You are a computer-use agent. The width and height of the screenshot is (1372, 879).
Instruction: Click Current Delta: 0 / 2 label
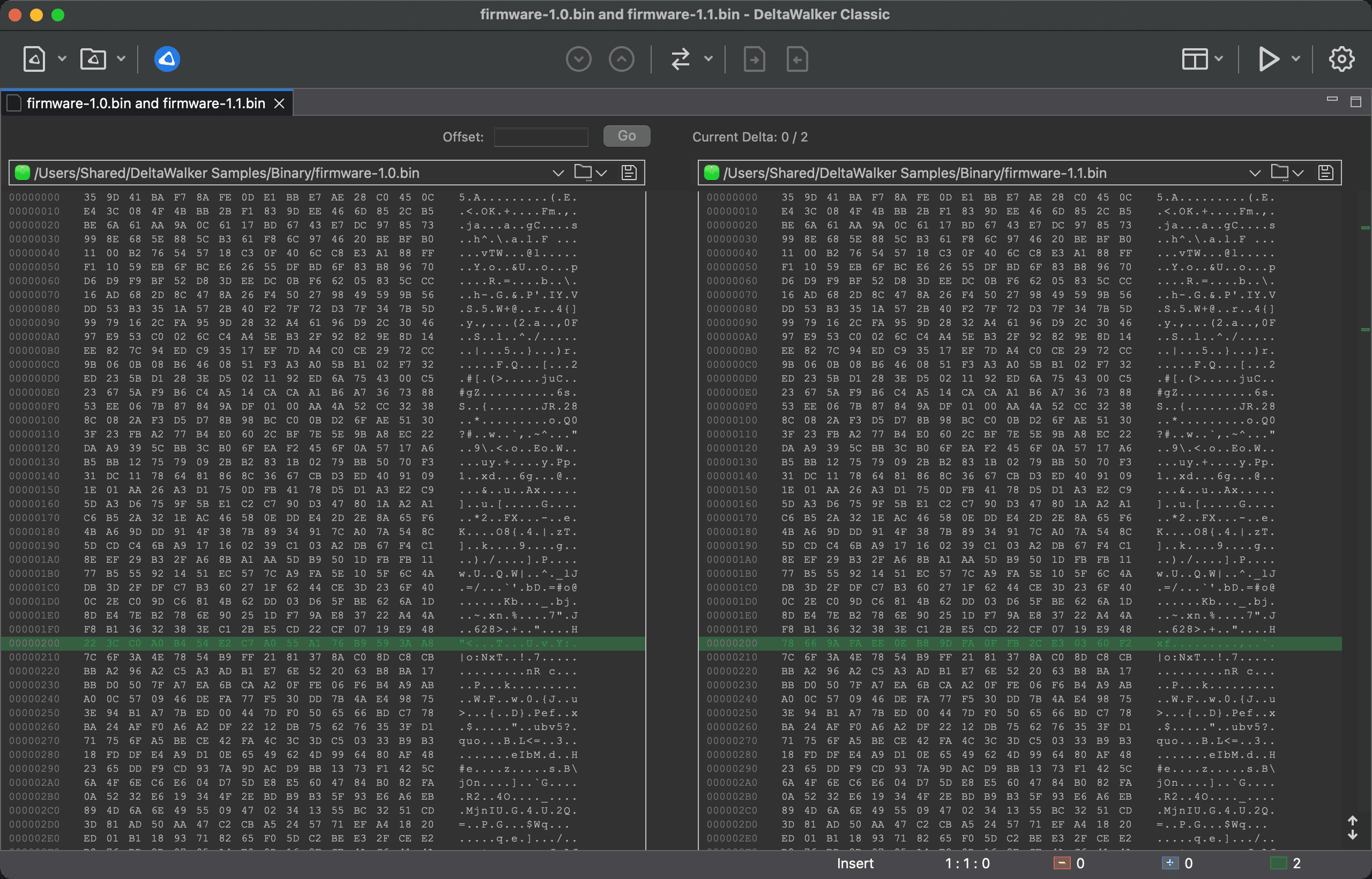750,137
